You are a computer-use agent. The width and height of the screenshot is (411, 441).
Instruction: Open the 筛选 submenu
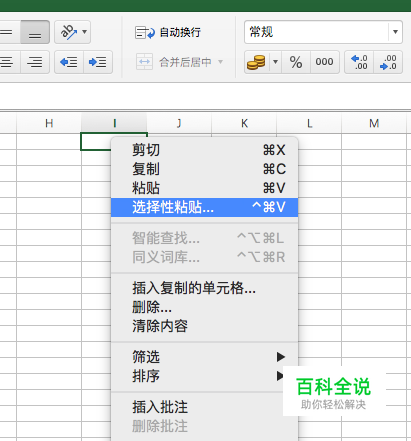[204, 357]
